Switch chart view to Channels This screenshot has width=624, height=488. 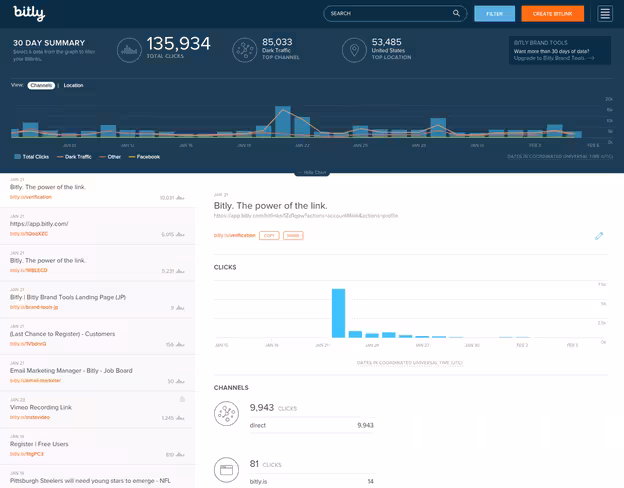[41, 85]
